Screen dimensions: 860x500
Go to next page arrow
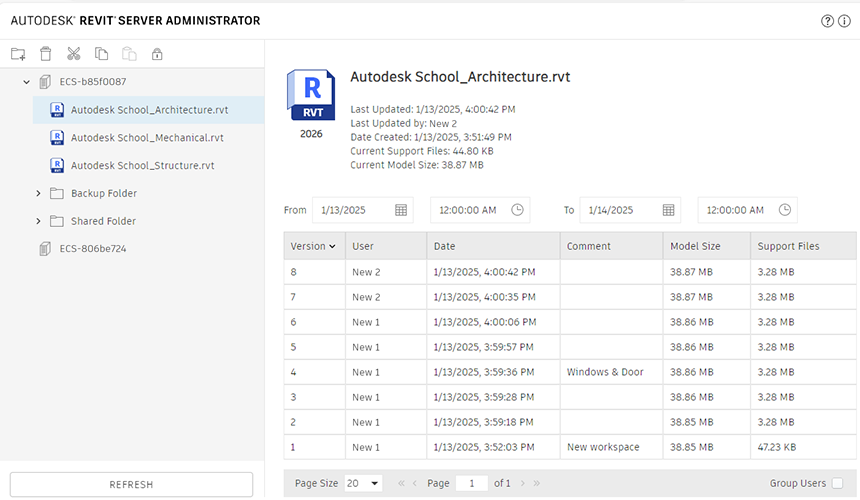tap(523, 483)
